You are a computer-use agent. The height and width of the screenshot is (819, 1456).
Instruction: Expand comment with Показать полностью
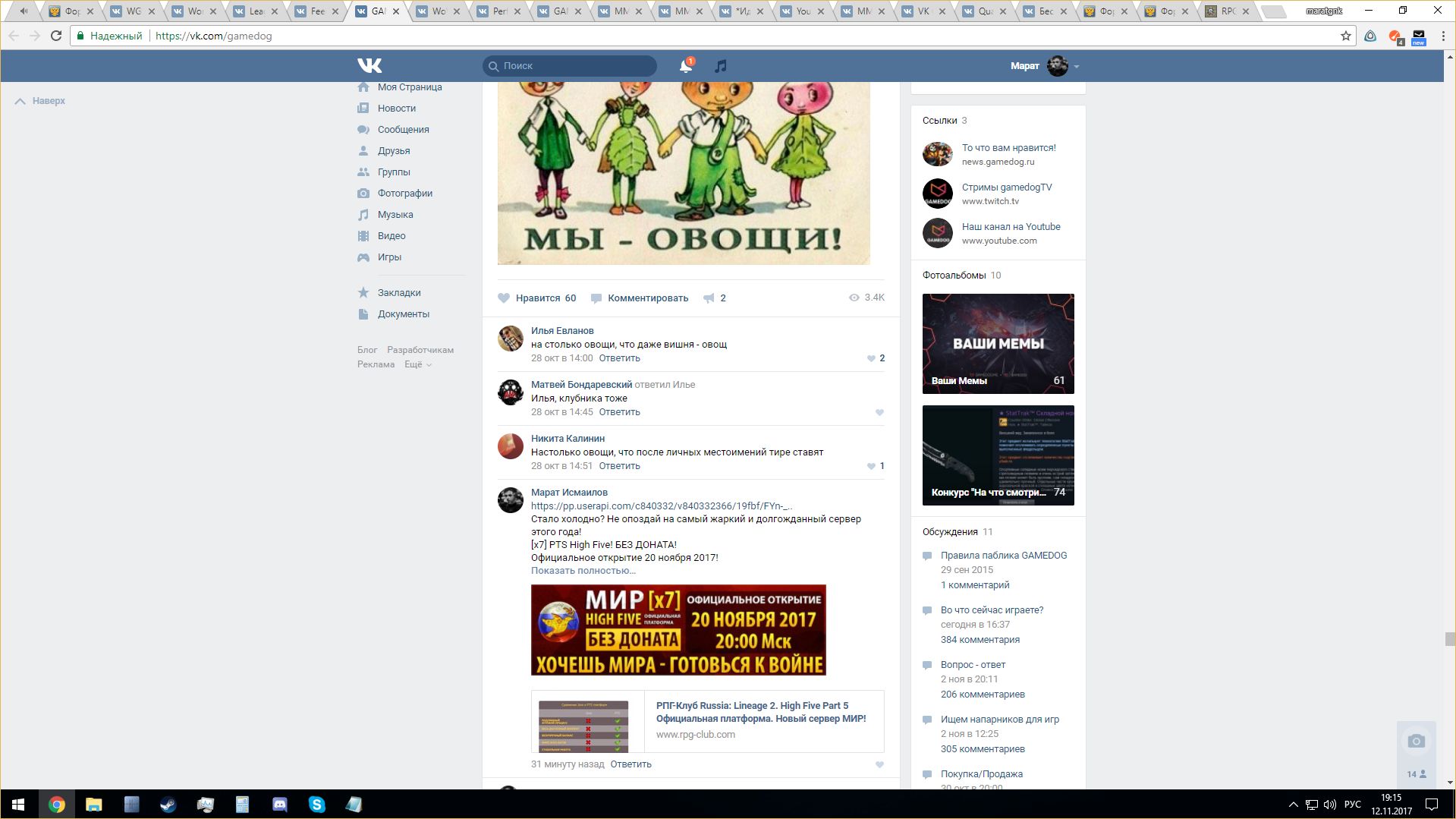click(x=583, y=571)
